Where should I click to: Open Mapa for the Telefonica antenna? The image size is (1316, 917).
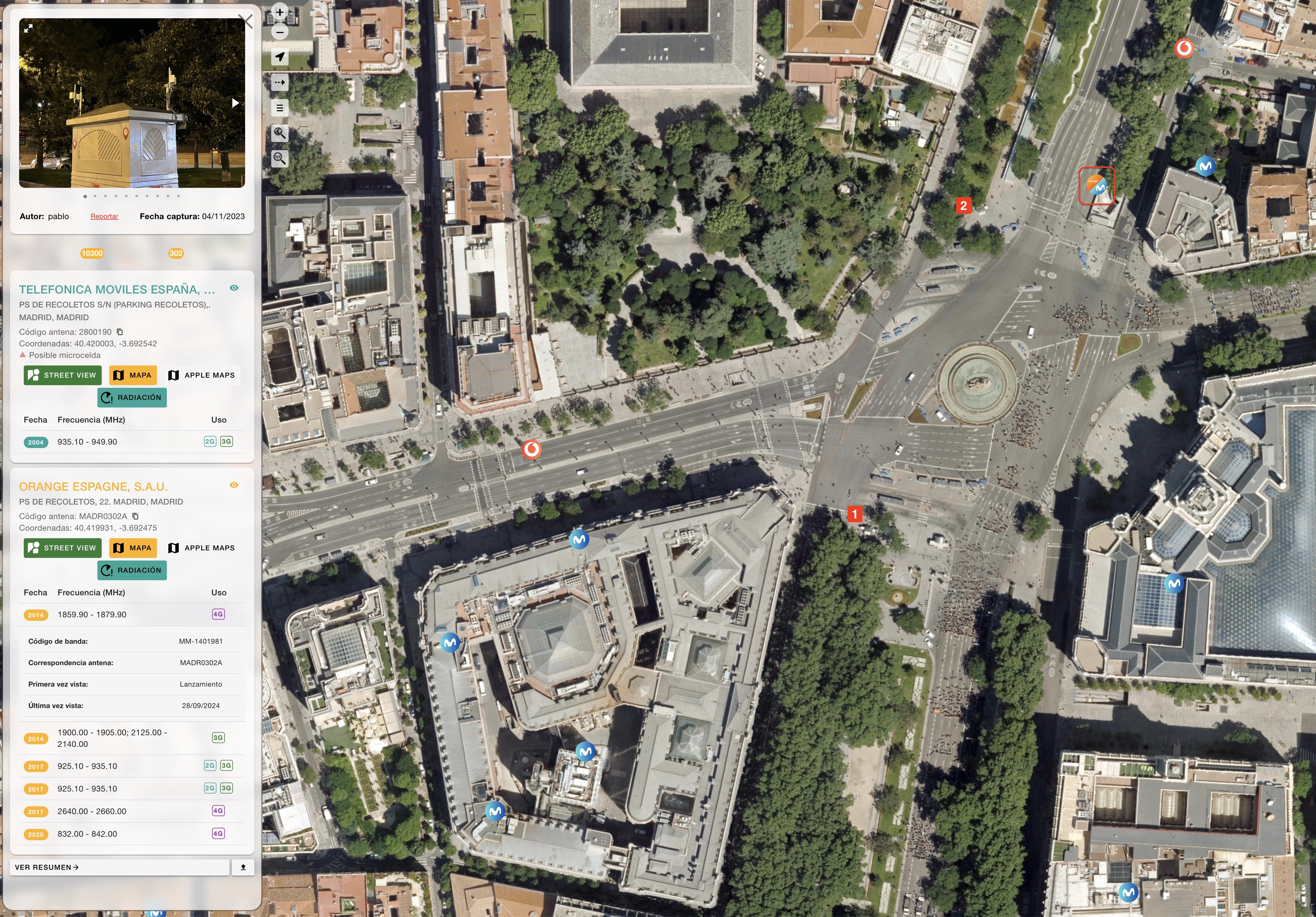click(133, 375)
